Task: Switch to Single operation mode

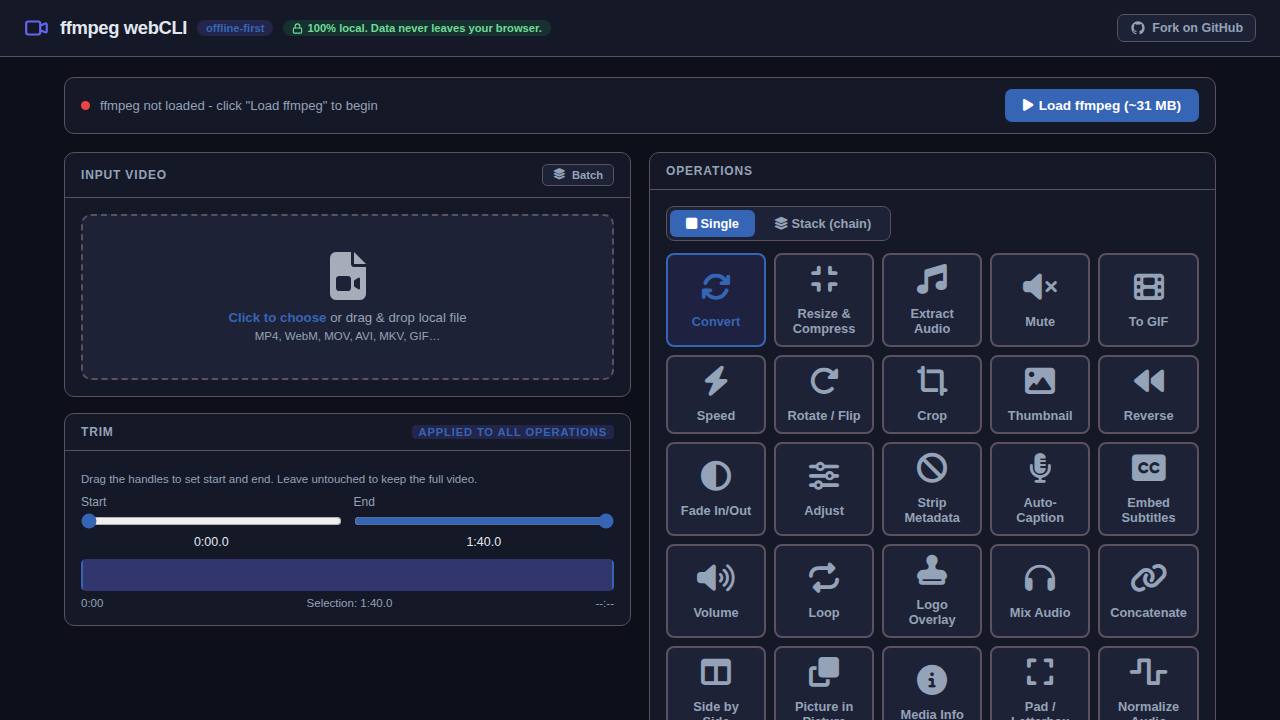Action: 712,224
